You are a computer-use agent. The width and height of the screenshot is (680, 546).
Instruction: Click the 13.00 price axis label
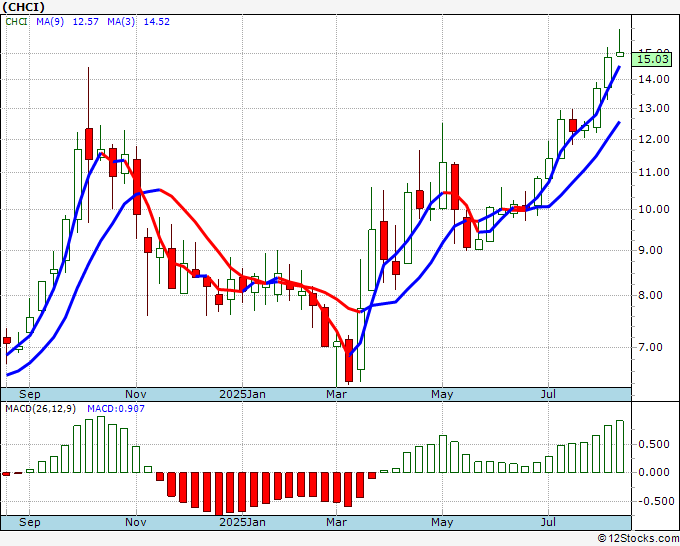point(654,108)
